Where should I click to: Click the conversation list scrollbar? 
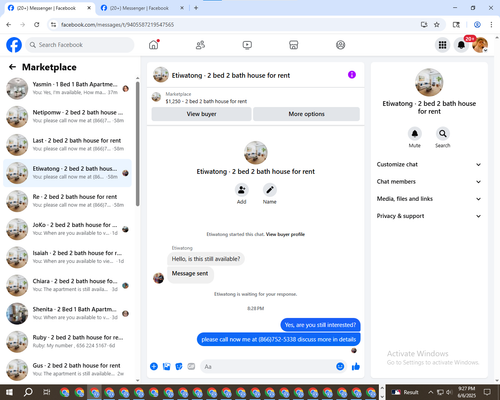pos(137,143)
